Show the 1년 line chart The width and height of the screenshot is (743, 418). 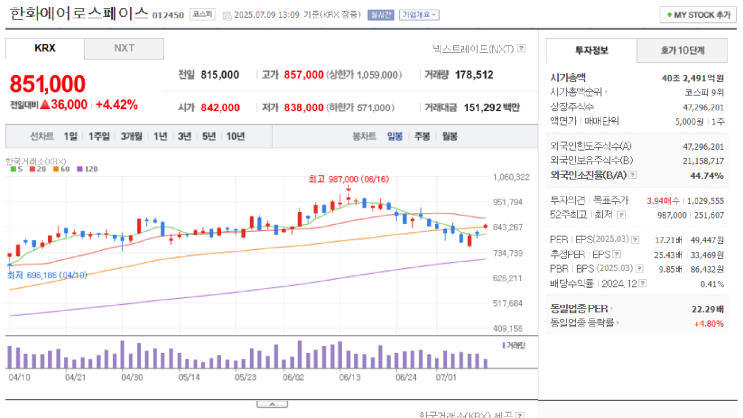160,136
